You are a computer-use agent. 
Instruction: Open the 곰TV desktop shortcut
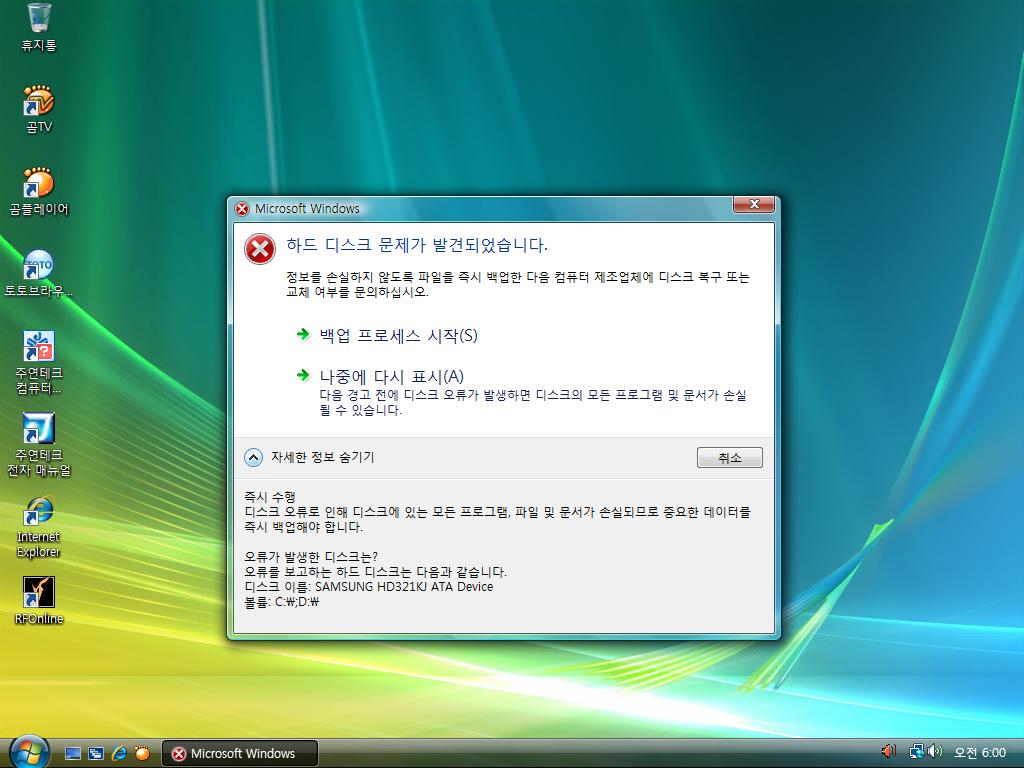[39, 109]
